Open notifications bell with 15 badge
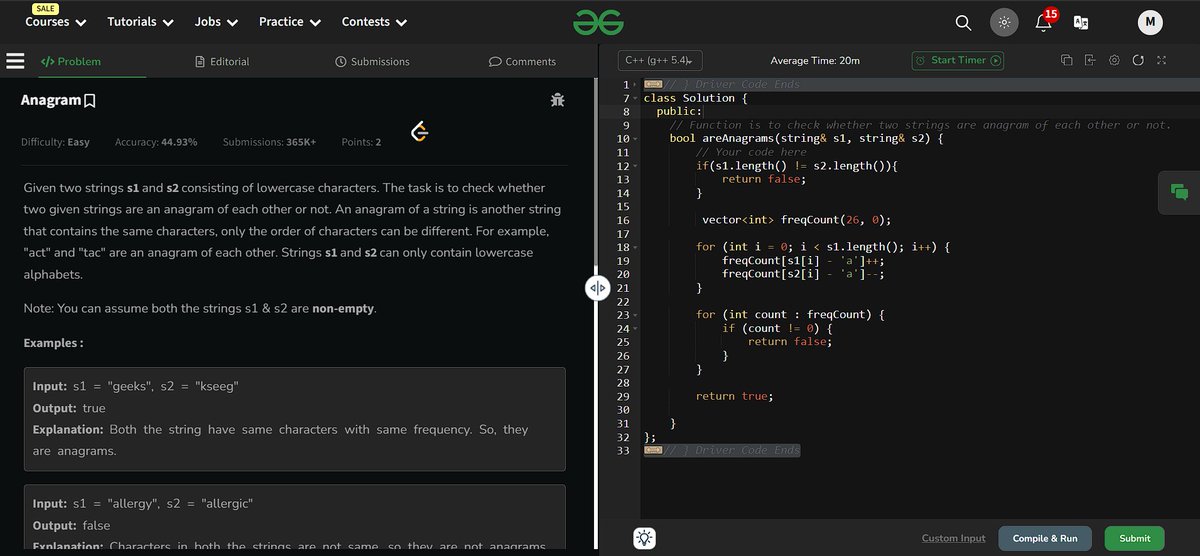This screenshot has height=556, width=1200. click(x=1044, y=21)
